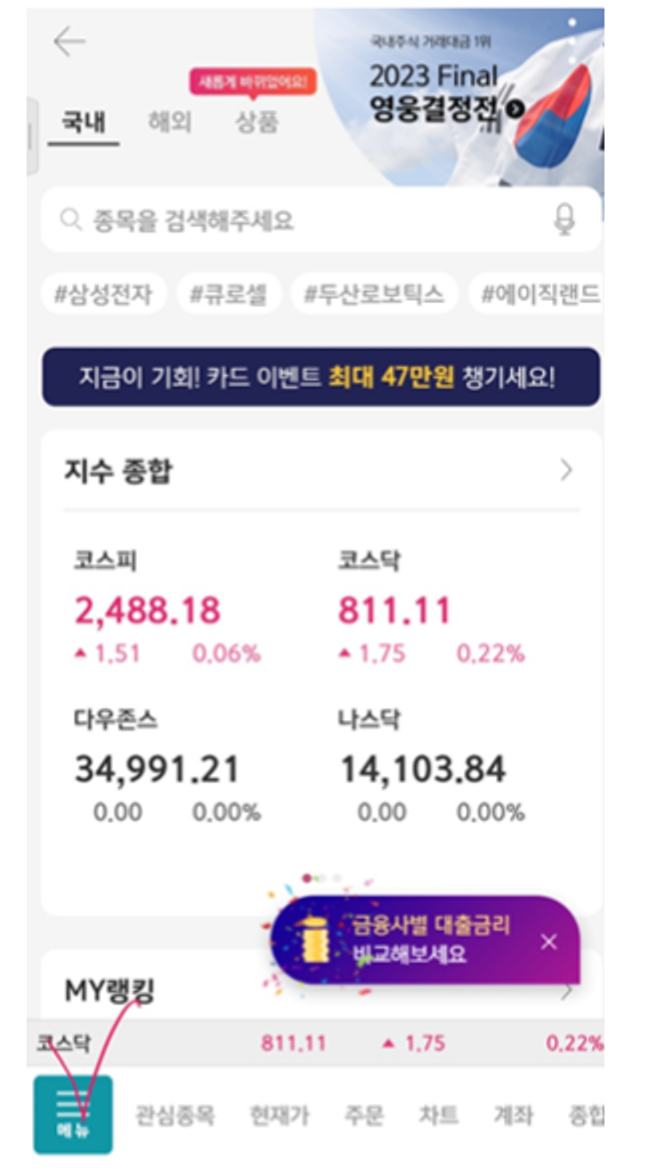Open 관심종목 in bottom navigation
Viewport: 668px width, 1168px height.
(x=175, y=1115)
